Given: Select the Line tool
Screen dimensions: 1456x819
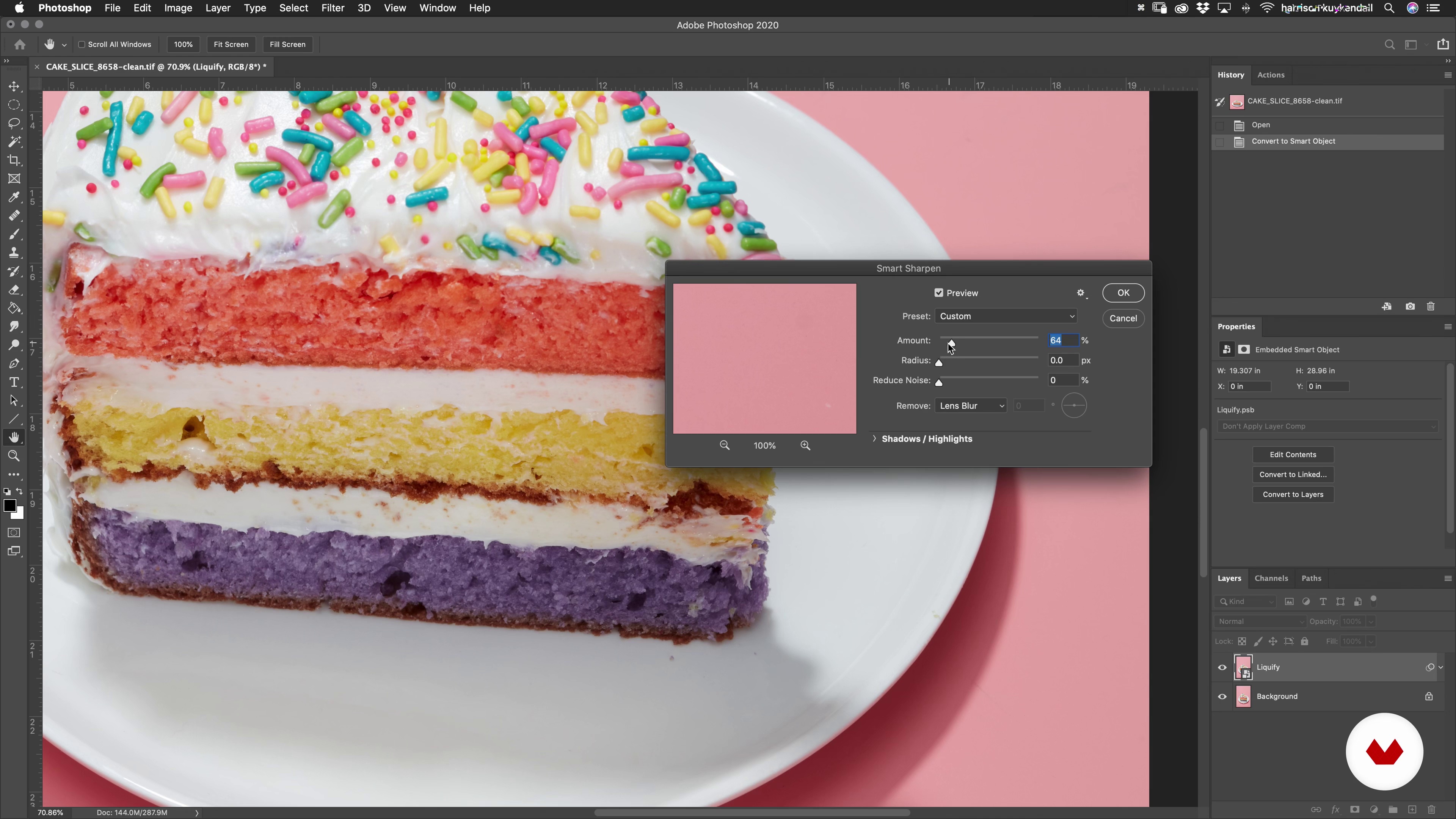Looking at the screenshot, I should click(14, 419).
